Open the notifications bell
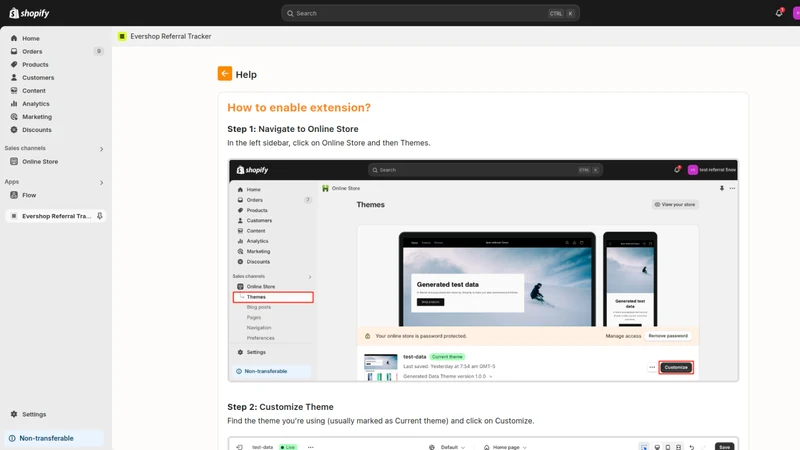Image resolution: width=800 pixels, height=450 pixels. point(779,13)
